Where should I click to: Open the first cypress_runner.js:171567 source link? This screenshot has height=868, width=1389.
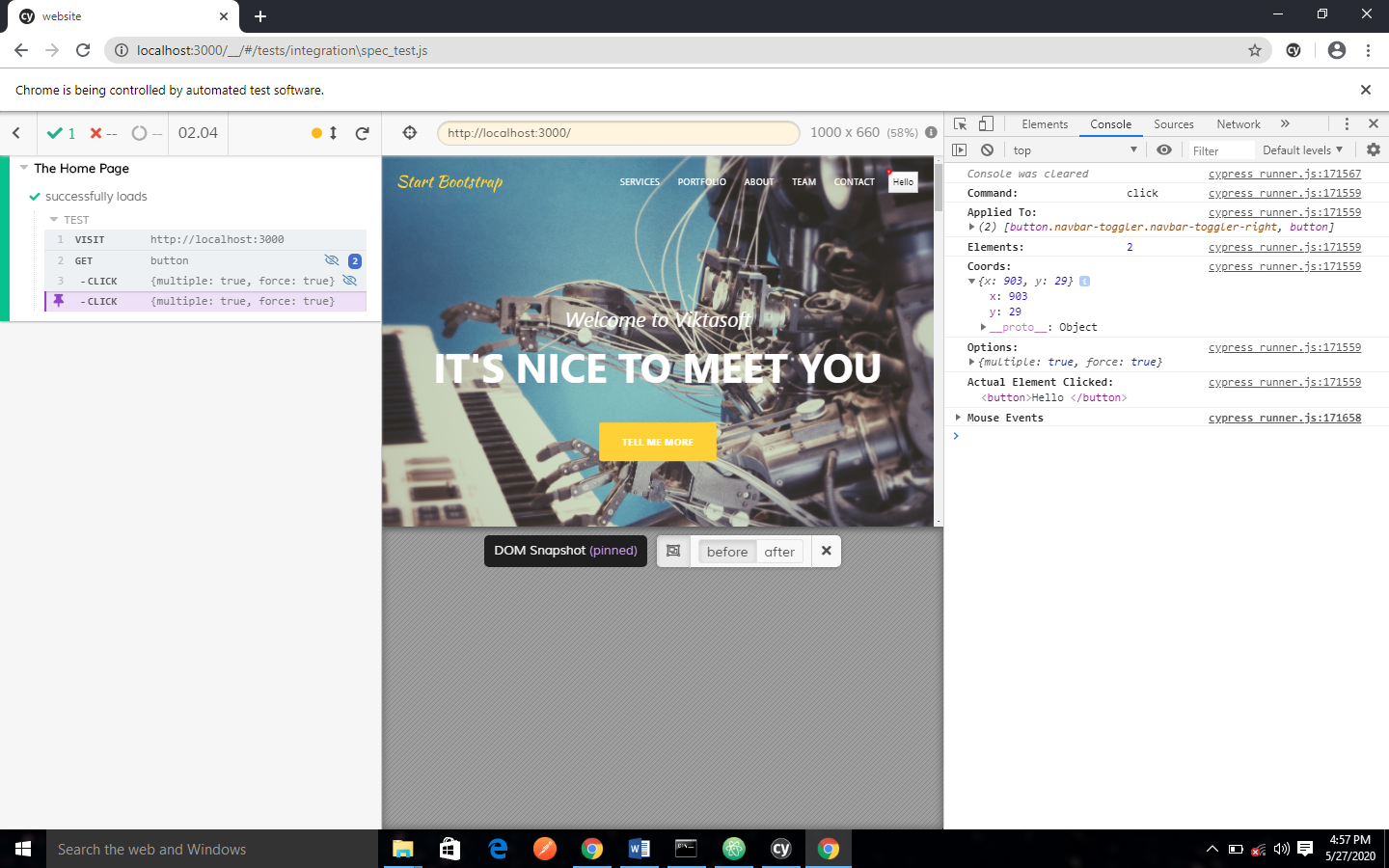tap(1285, 174)
